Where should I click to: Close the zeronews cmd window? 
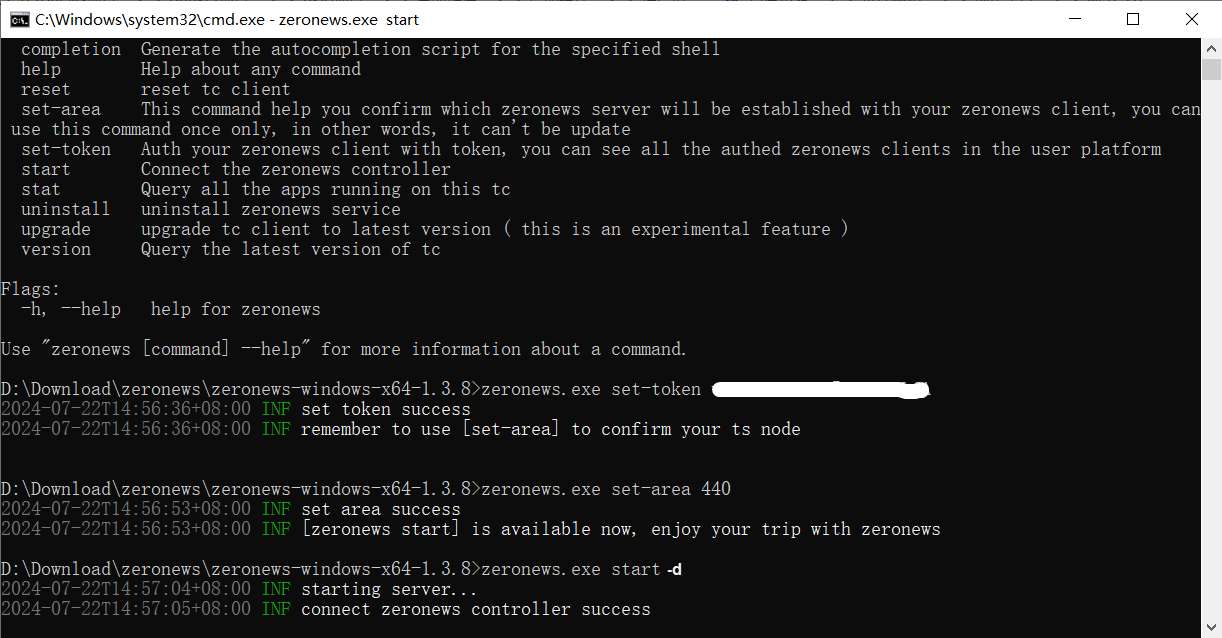[x=1192, y=19]
